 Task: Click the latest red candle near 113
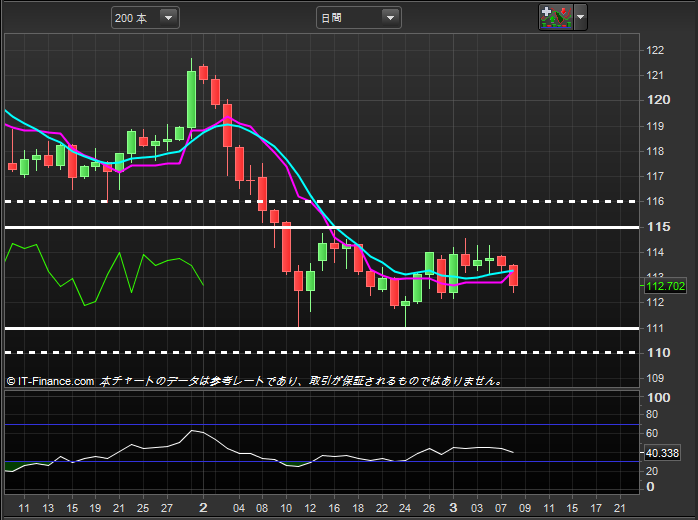[x=513, y=275]
